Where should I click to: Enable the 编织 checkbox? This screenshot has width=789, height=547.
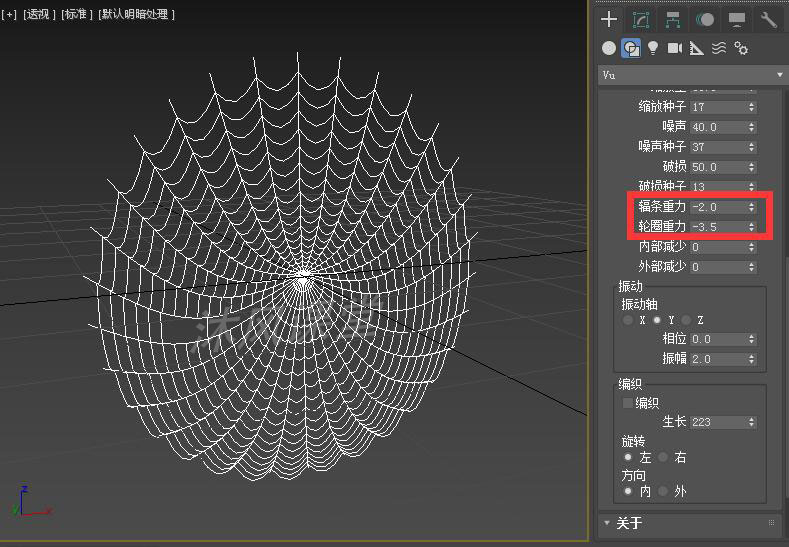[x=628, y=403]
